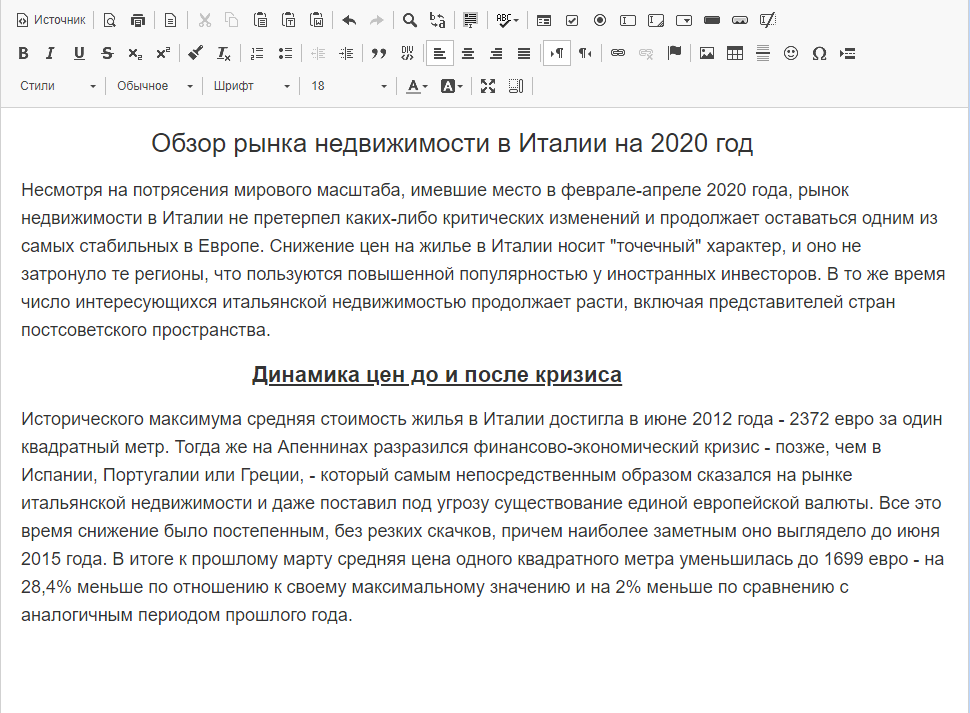Toggle Show Blocks view
The width and height of the screenshot is (970, 713).
[x=516, y=86]
